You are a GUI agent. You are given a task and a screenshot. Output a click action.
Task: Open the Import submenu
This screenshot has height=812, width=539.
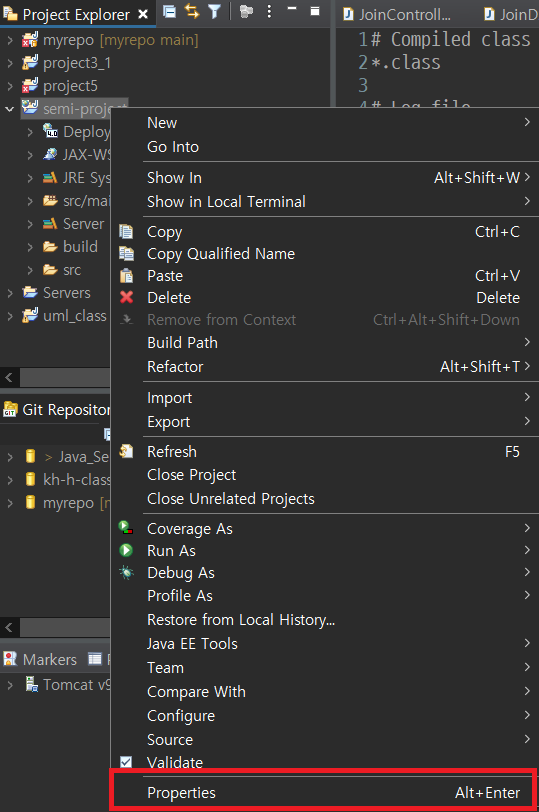tap(325, 398)
